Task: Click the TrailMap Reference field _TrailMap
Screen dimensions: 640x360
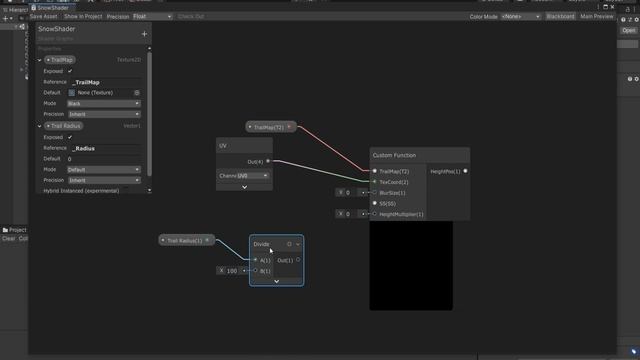Action: pos(105,82)
